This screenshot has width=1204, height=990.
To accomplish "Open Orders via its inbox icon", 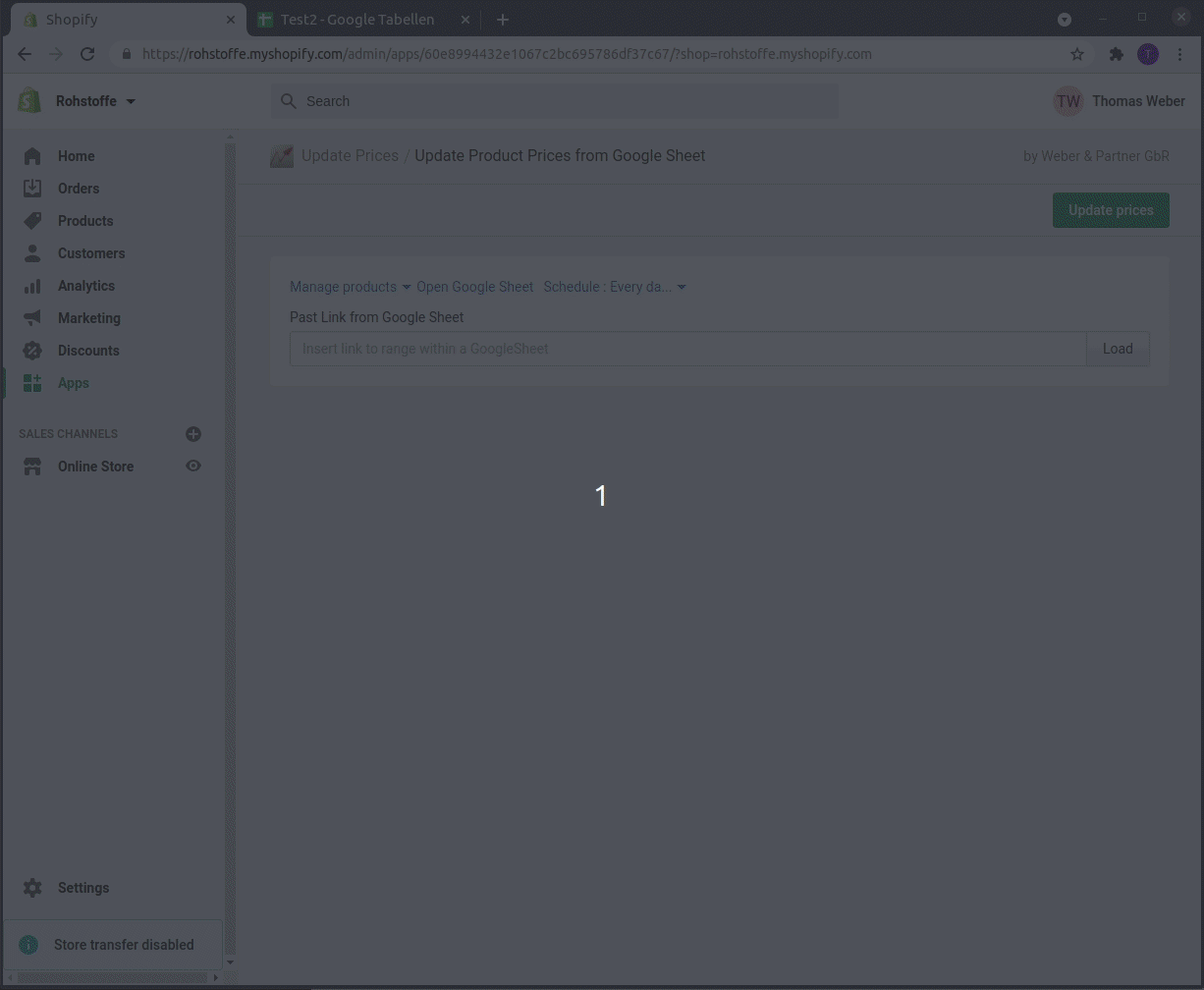I will coord(32,189).
